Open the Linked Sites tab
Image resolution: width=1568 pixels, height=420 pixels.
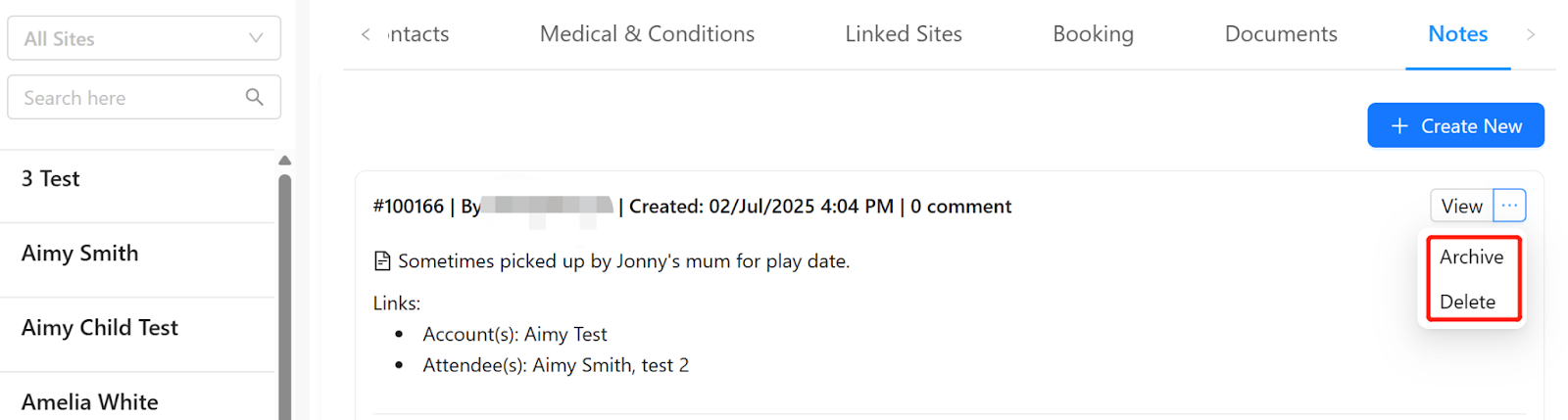(904, 34)
